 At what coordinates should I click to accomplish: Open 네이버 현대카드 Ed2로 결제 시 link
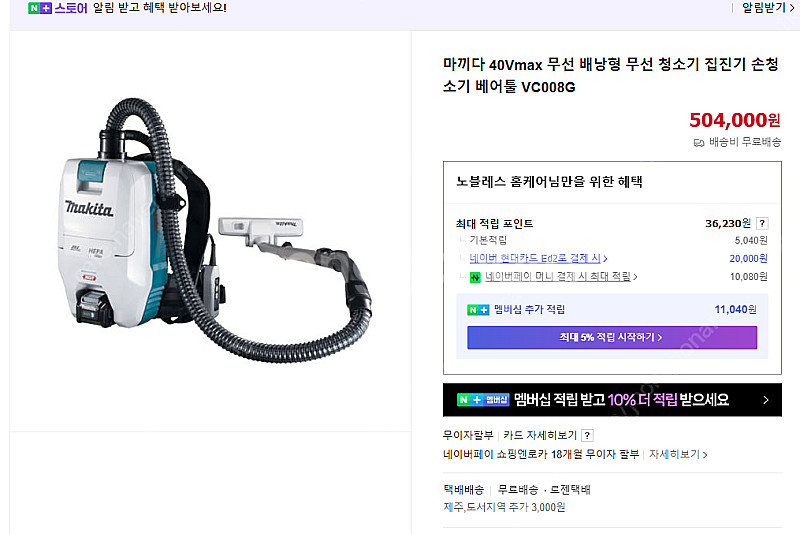coord(535,259)
